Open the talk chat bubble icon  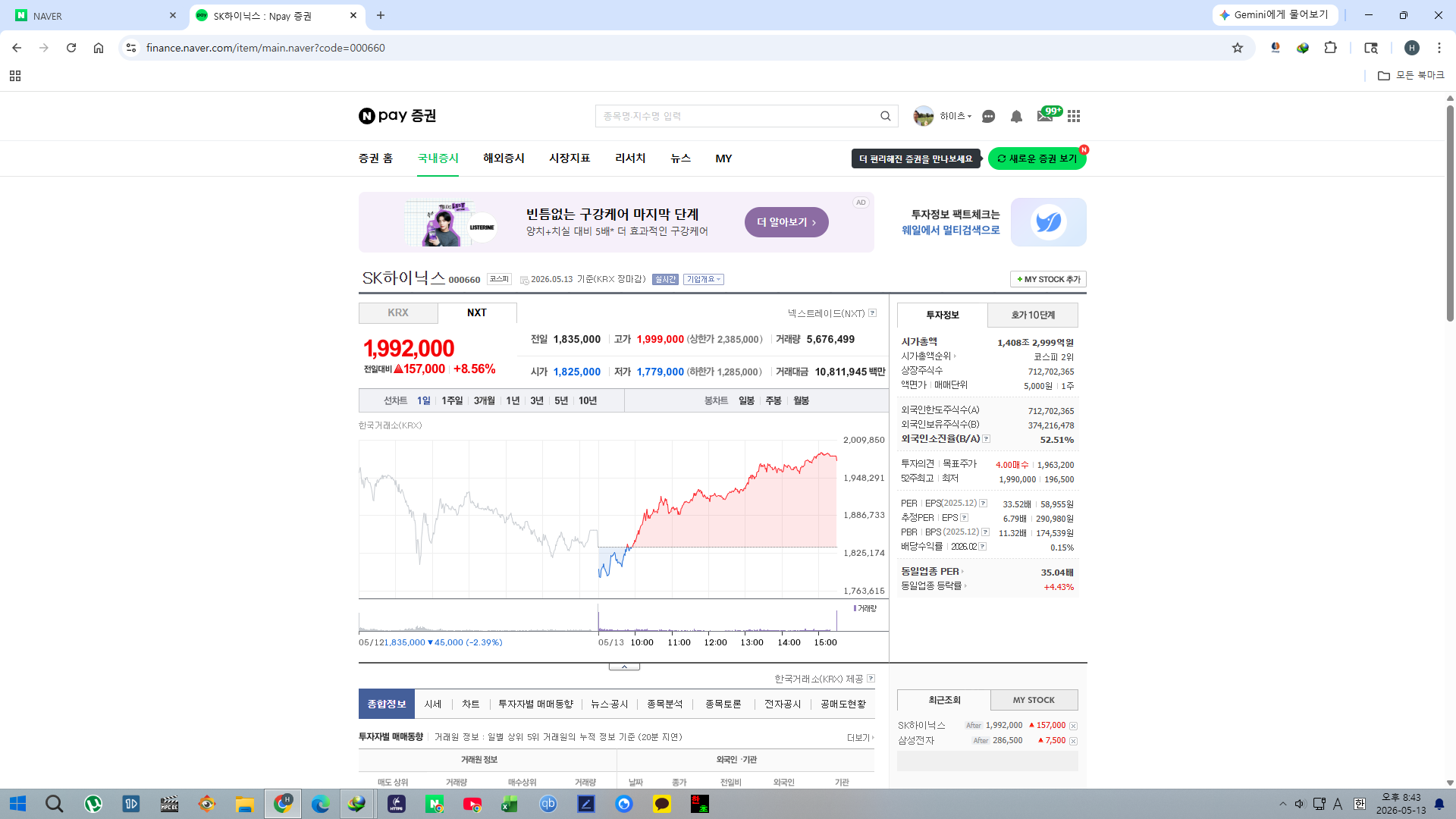tap(988, 116)
